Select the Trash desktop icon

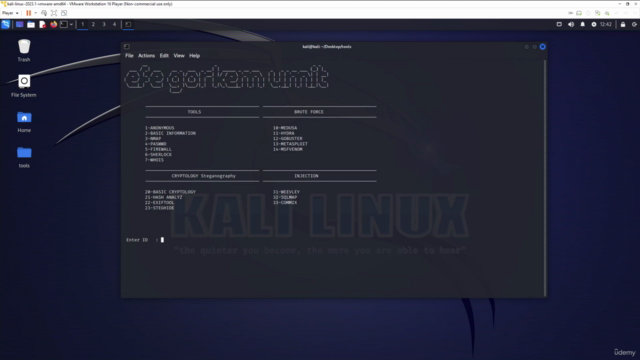[24, 50]
